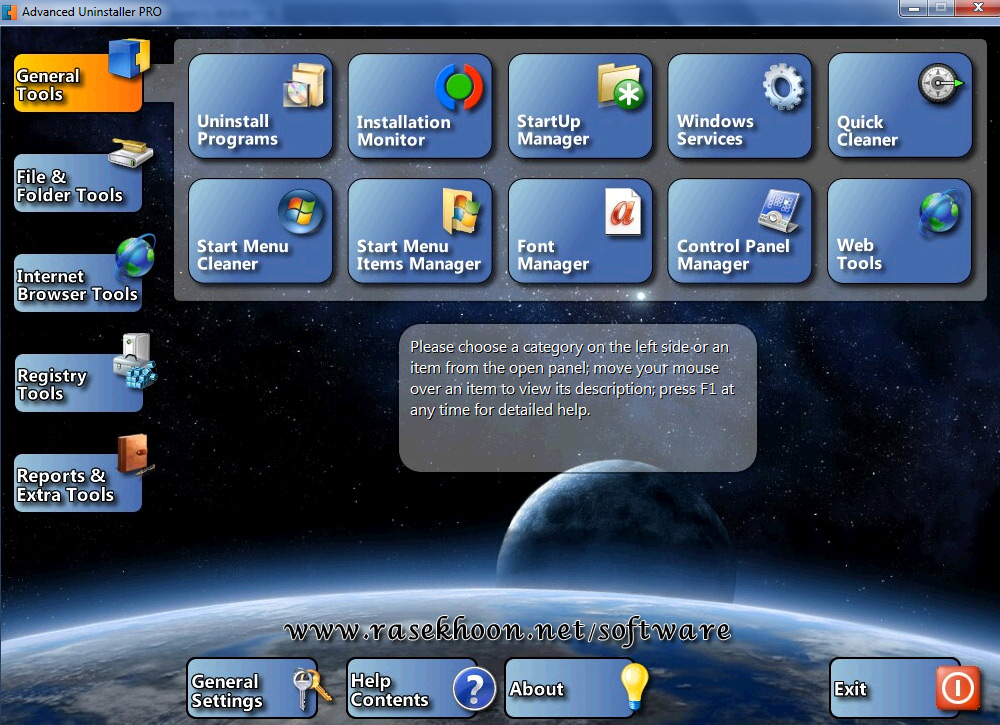The height and width of the screenshot is (725, 1000).
Task: Open the Windows Services tool
Action: click(x=740, y=106)
